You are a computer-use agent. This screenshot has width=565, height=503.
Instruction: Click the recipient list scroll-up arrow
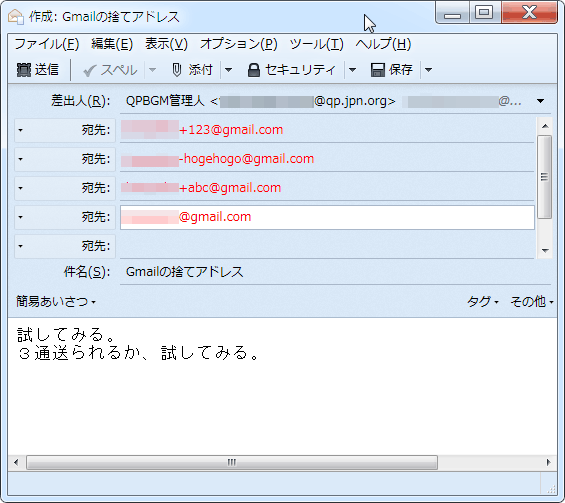[545, 126]
